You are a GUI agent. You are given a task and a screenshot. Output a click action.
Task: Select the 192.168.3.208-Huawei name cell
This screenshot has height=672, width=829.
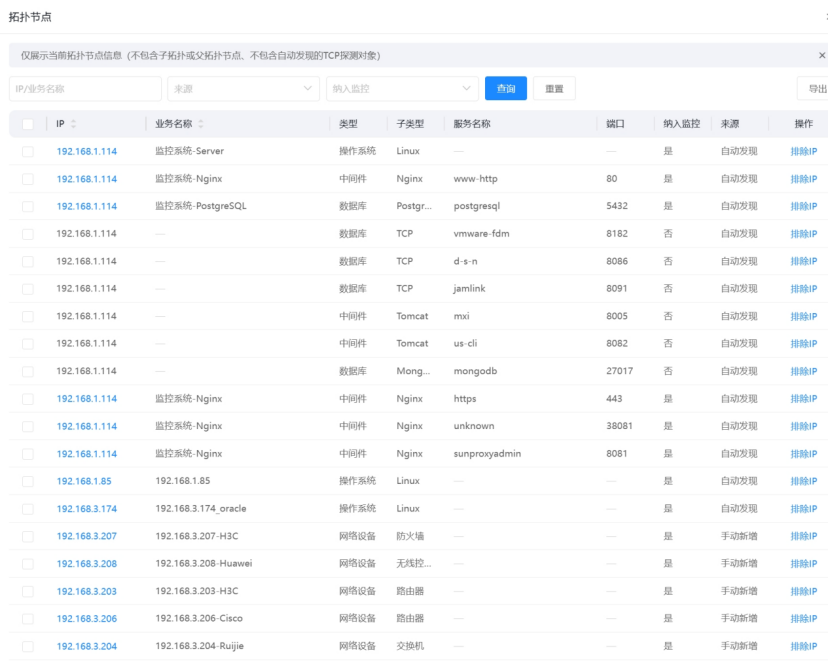click(x=204, y=563)
